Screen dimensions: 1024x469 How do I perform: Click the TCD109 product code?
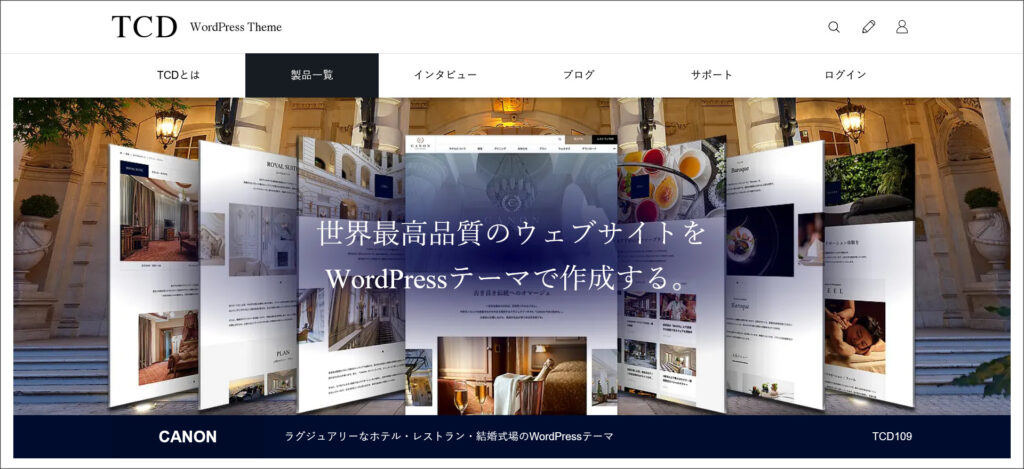pyautogui.click(x=891, y=437)
